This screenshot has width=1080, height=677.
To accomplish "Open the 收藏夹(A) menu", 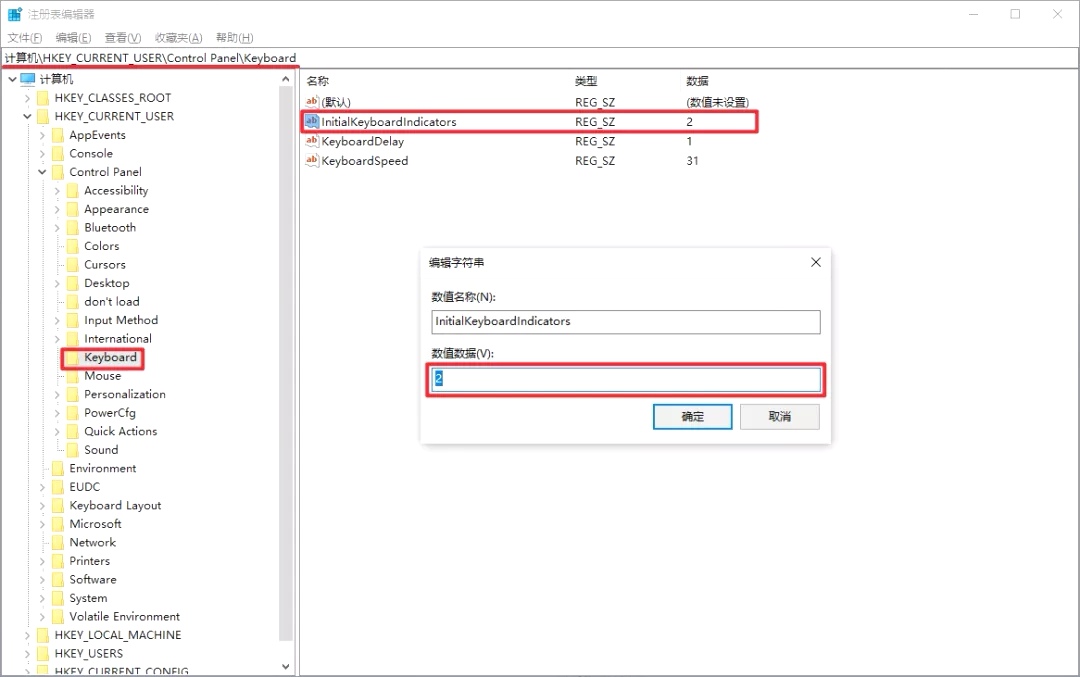I will click(x=178, y=38).
